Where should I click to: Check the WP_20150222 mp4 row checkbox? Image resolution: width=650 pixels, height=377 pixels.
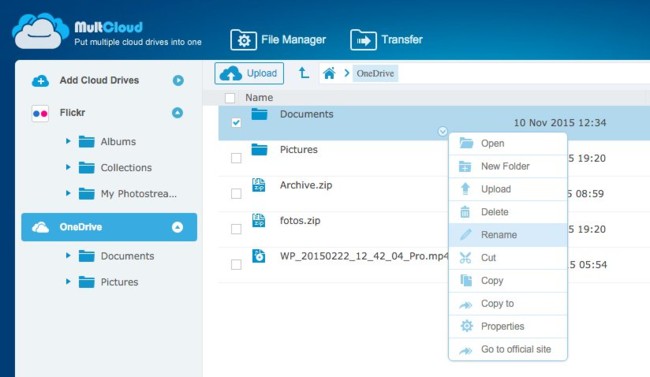point(236,265)
